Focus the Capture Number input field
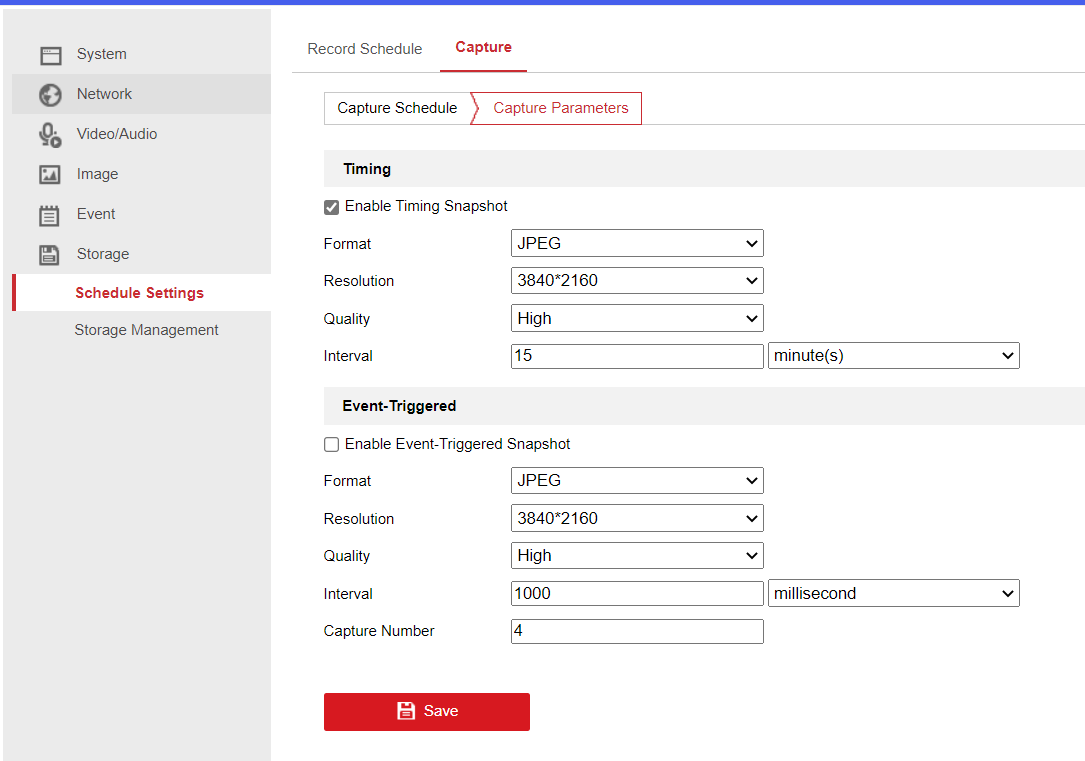1085x761 pixels. [636, 631]
